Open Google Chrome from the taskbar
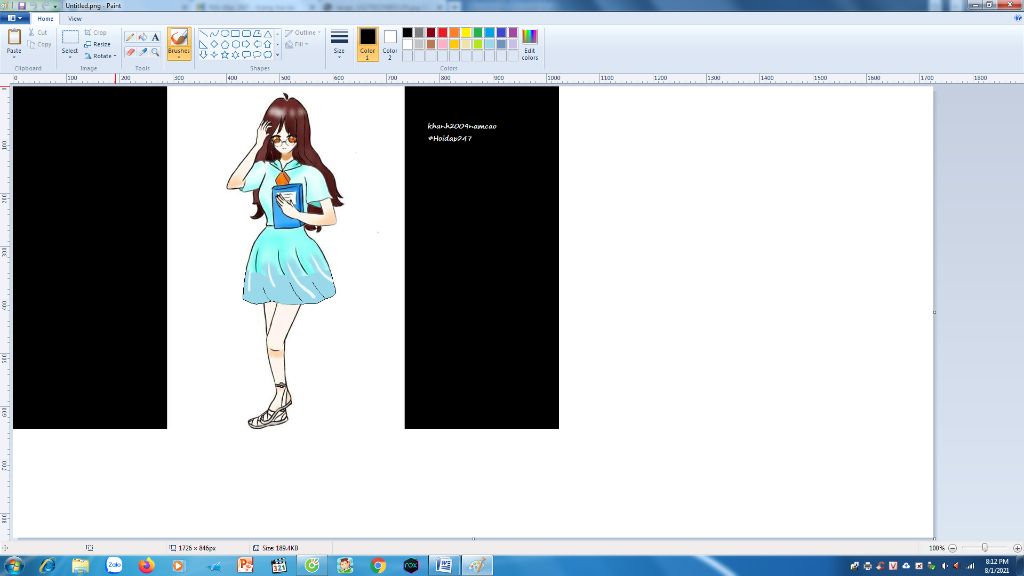1024x576 pixels. (x=378, y=566)
